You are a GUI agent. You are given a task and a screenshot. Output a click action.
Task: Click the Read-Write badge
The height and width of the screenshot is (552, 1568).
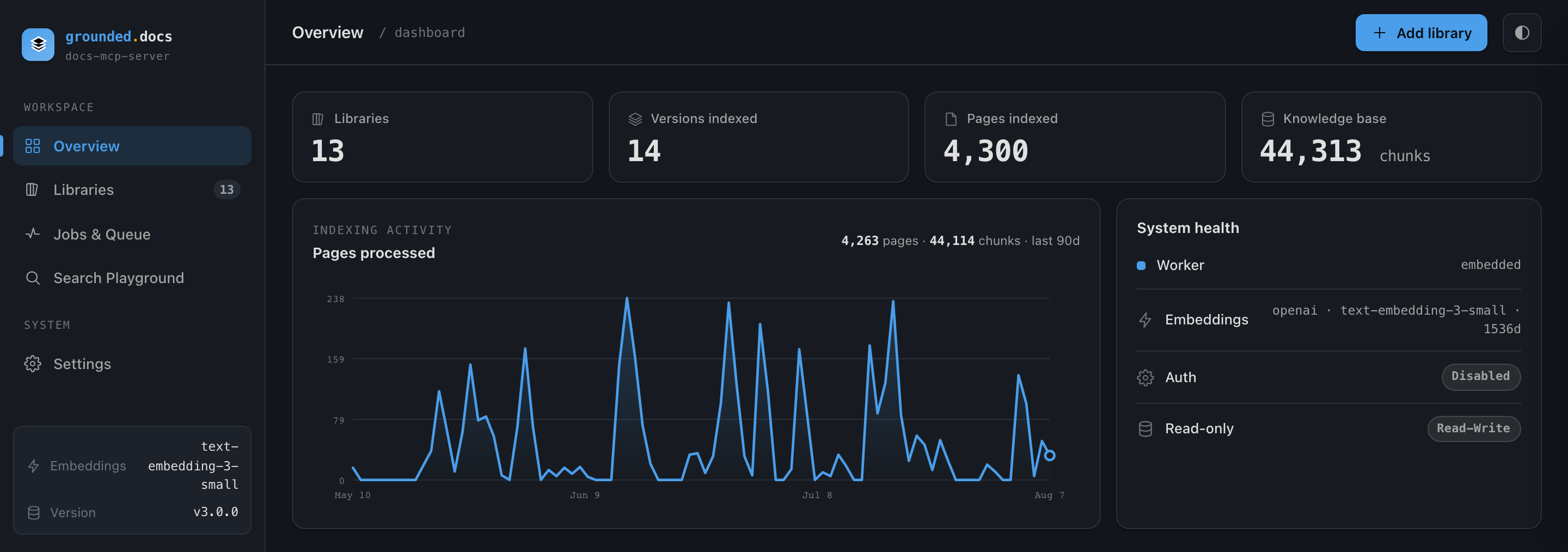coord(1474,428)
